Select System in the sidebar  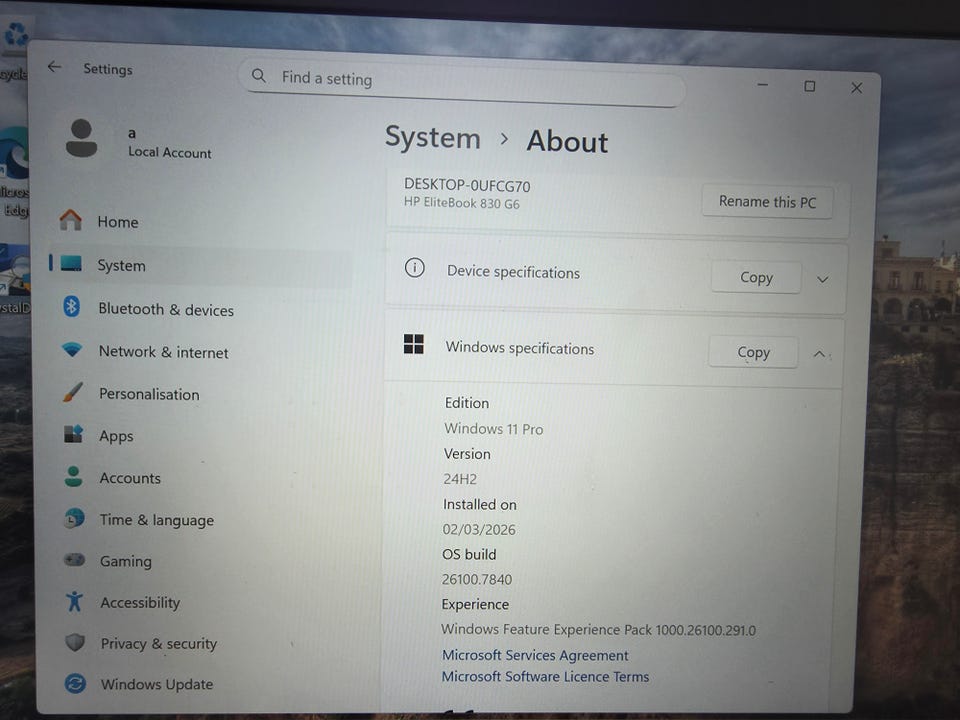click(x=202, y=264)
